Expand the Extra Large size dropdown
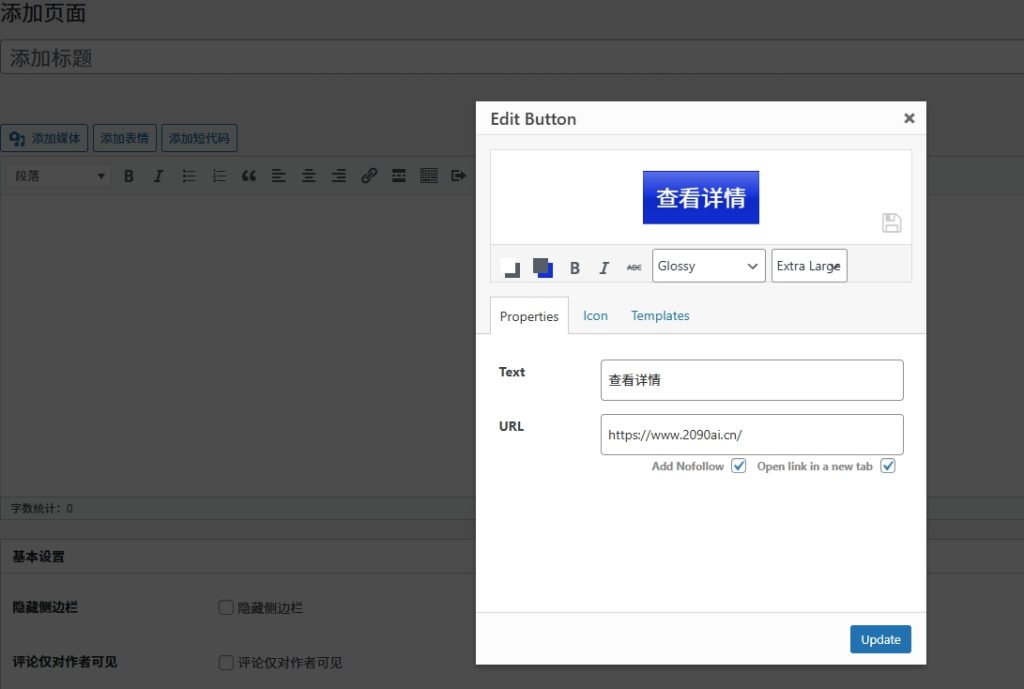 [x=809, y=266]
